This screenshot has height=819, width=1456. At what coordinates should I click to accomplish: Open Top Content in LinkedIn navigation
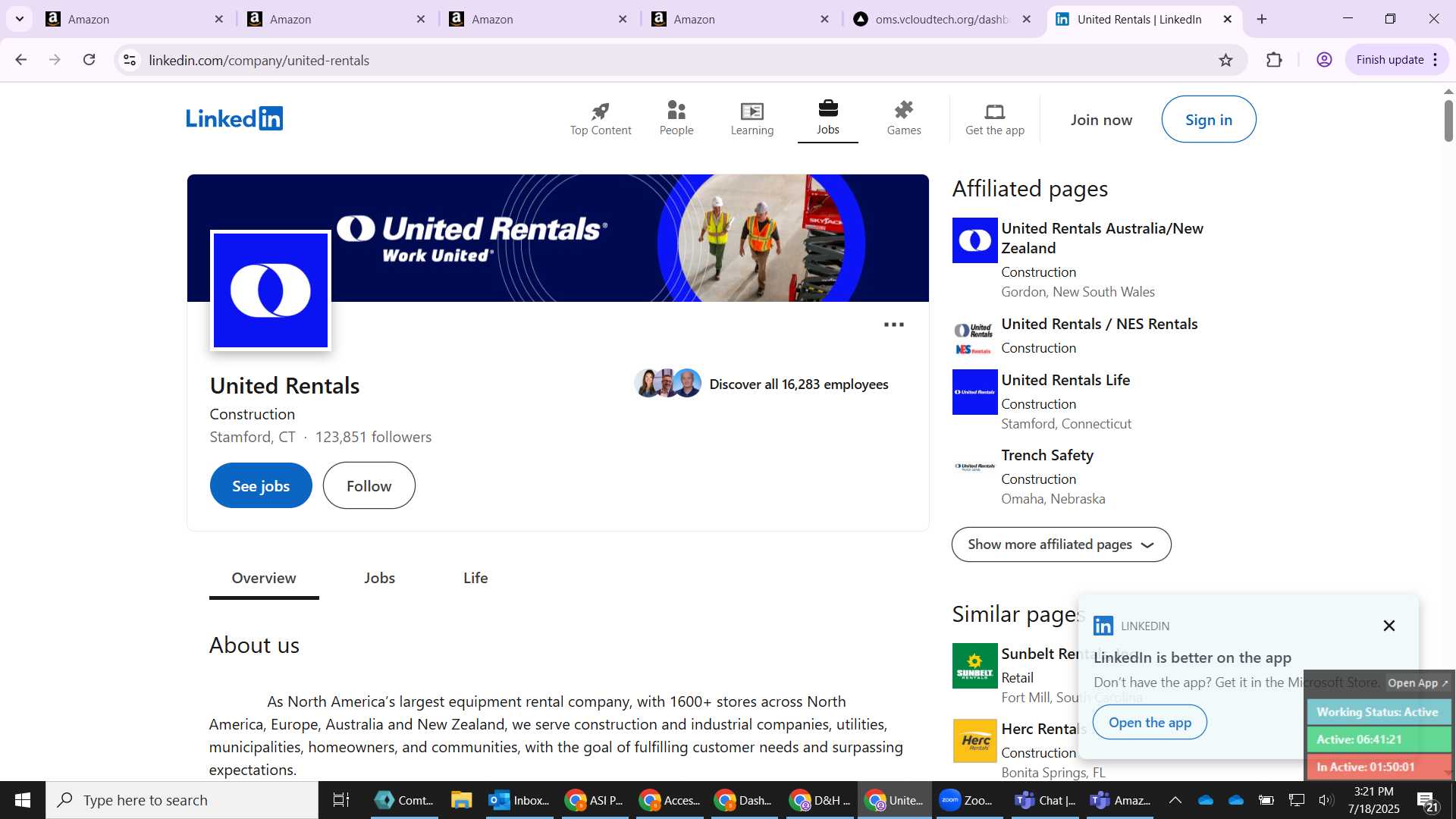pyautogui.click(x=600, y=119)
